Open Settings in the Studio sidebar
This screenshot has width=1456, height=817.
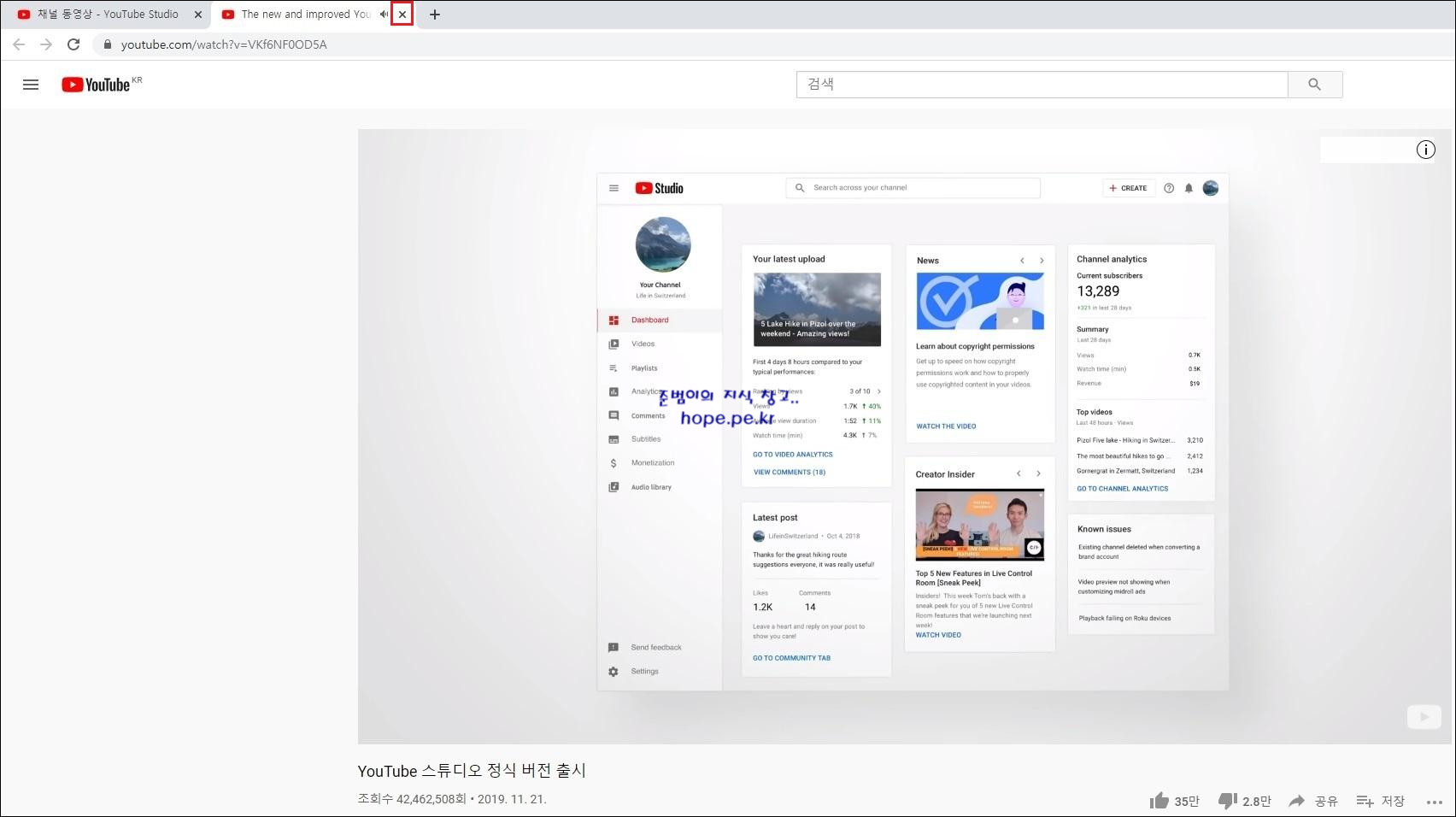point(660,672)
